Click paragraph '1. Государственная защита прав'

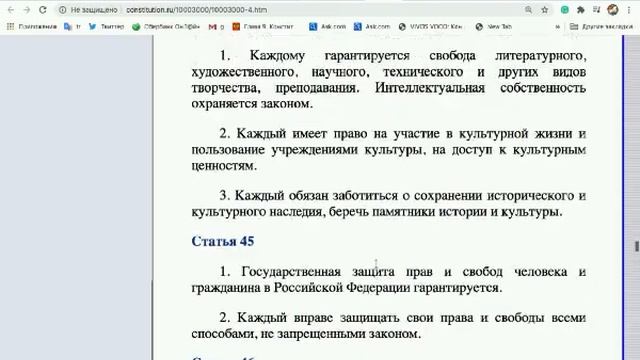point(389,280)
